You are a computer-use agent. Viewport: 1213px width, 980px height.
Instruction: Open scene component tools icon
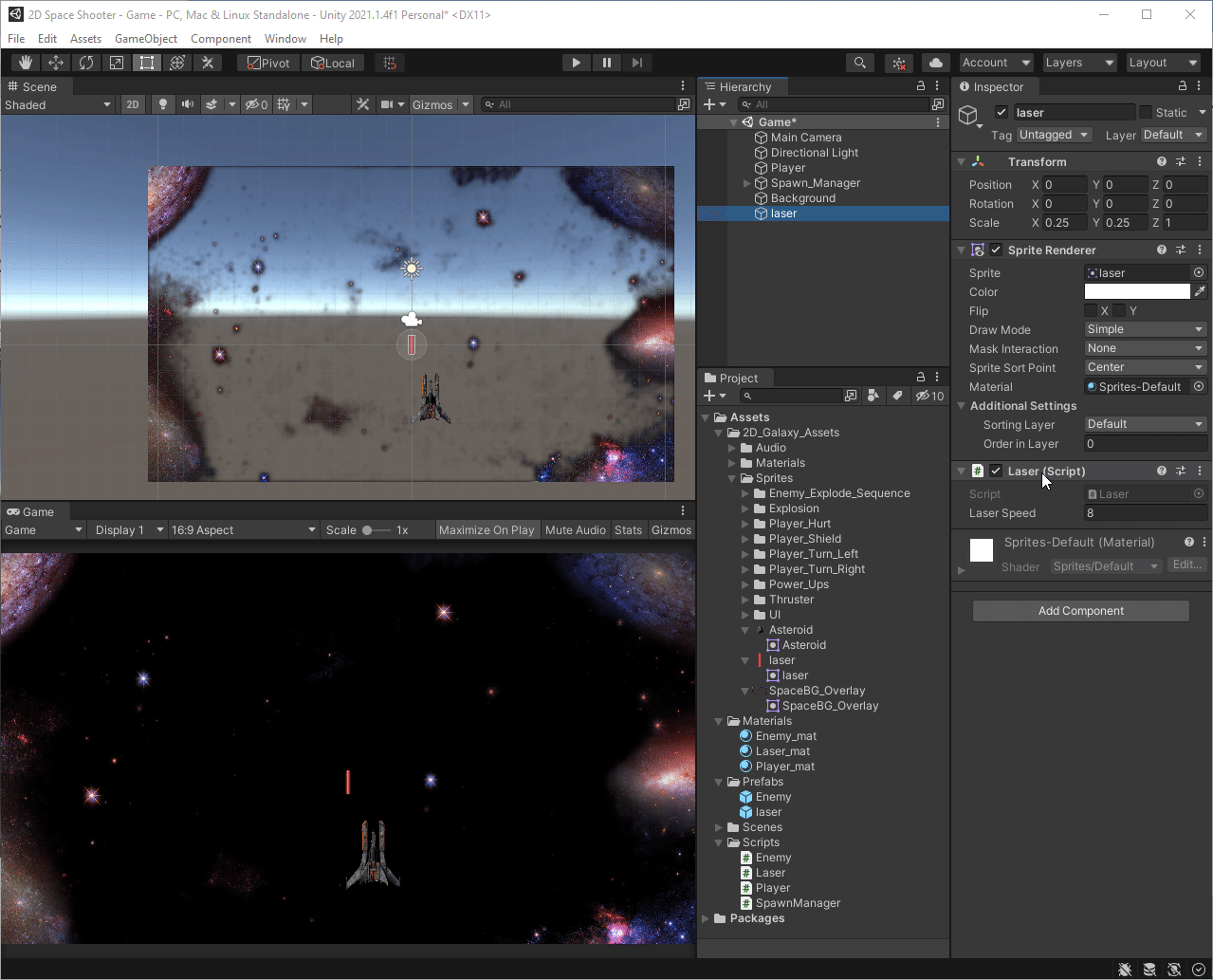pos(362,104)
